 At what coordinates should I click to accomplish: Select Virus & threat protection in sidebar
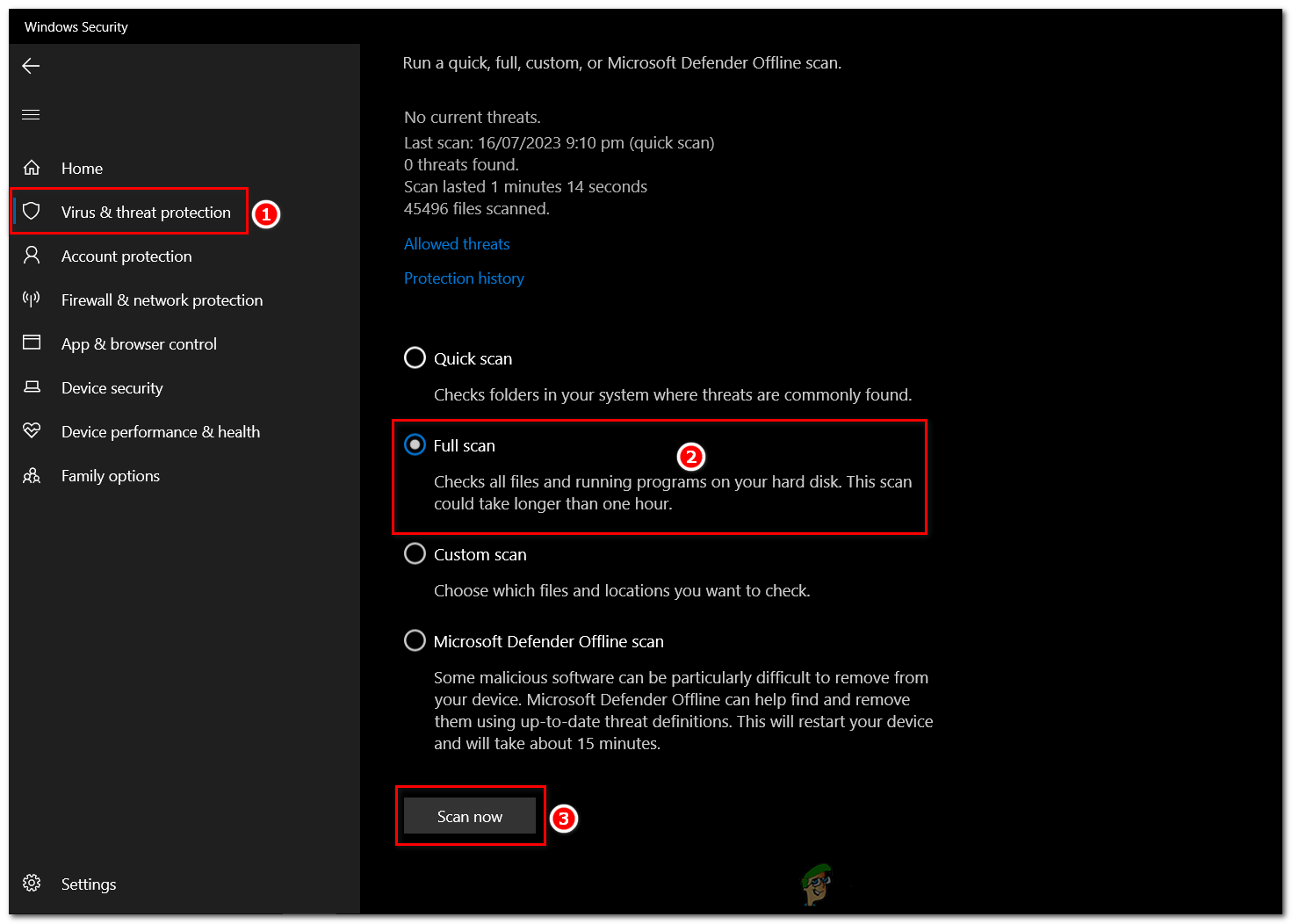click(x=146, y=212)
